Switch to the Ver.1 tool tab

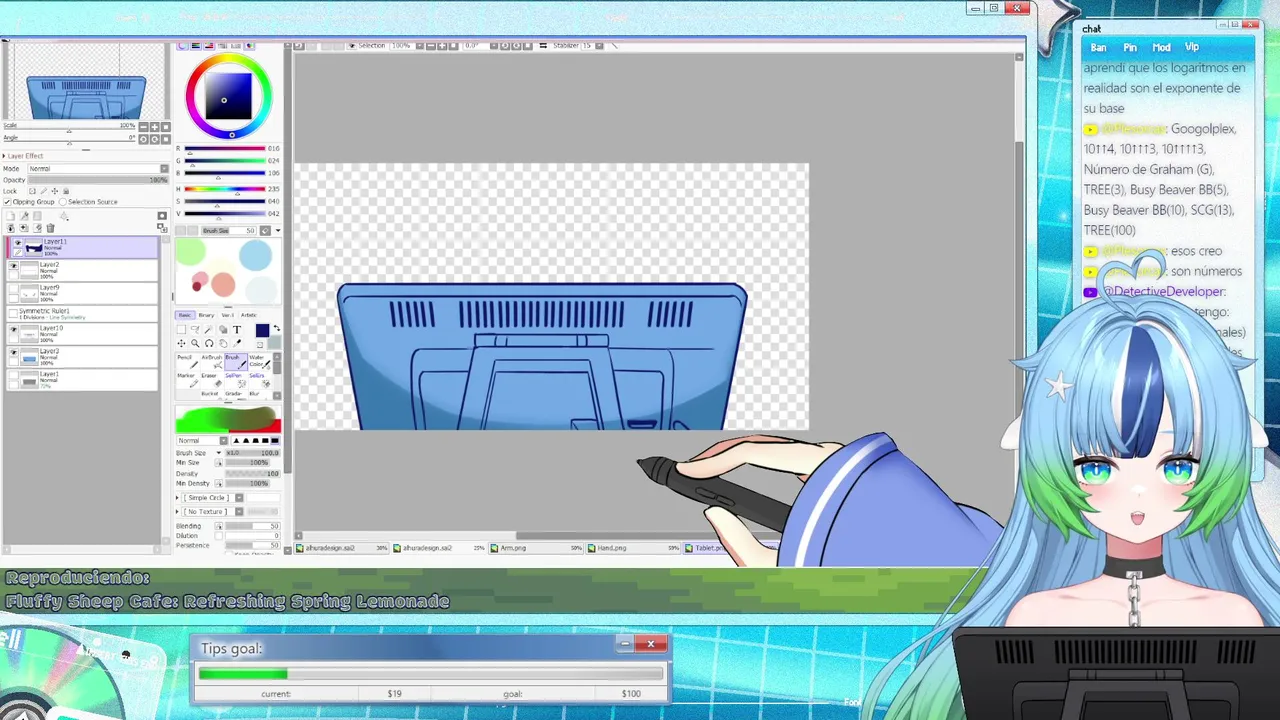228,315
